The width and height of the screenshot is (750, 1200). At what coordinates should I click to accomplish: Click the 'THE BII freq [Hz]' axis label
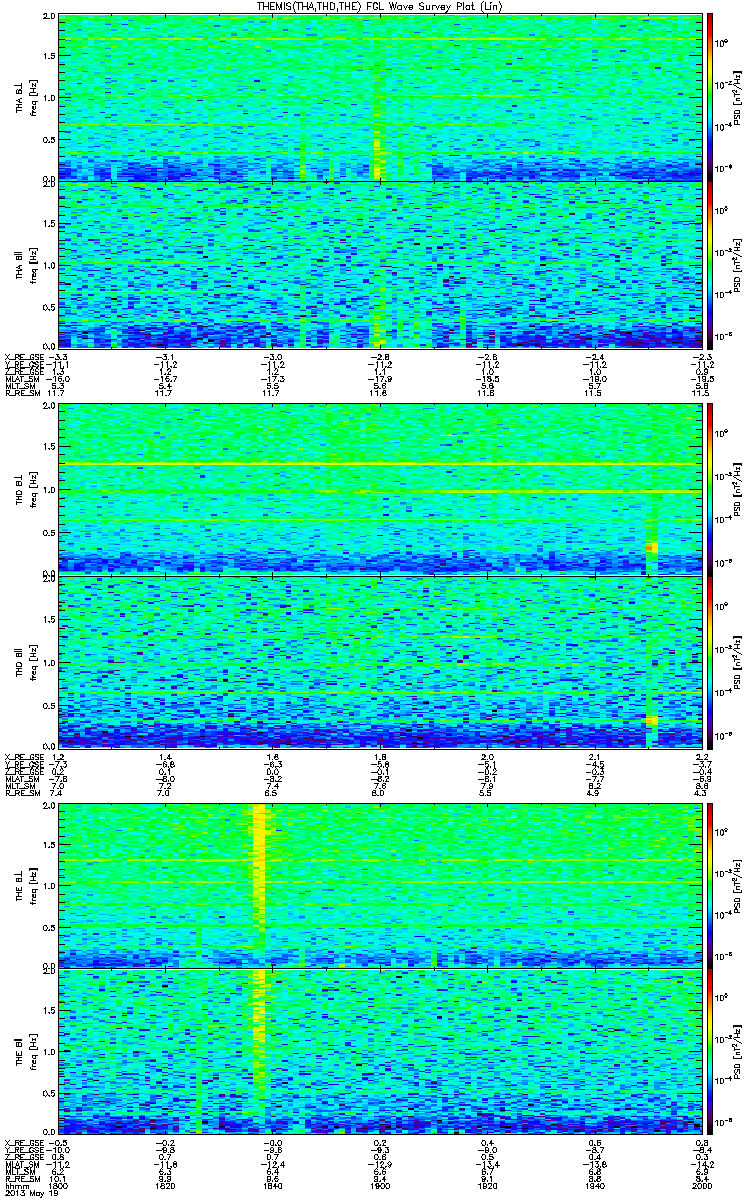[26, 1053]
